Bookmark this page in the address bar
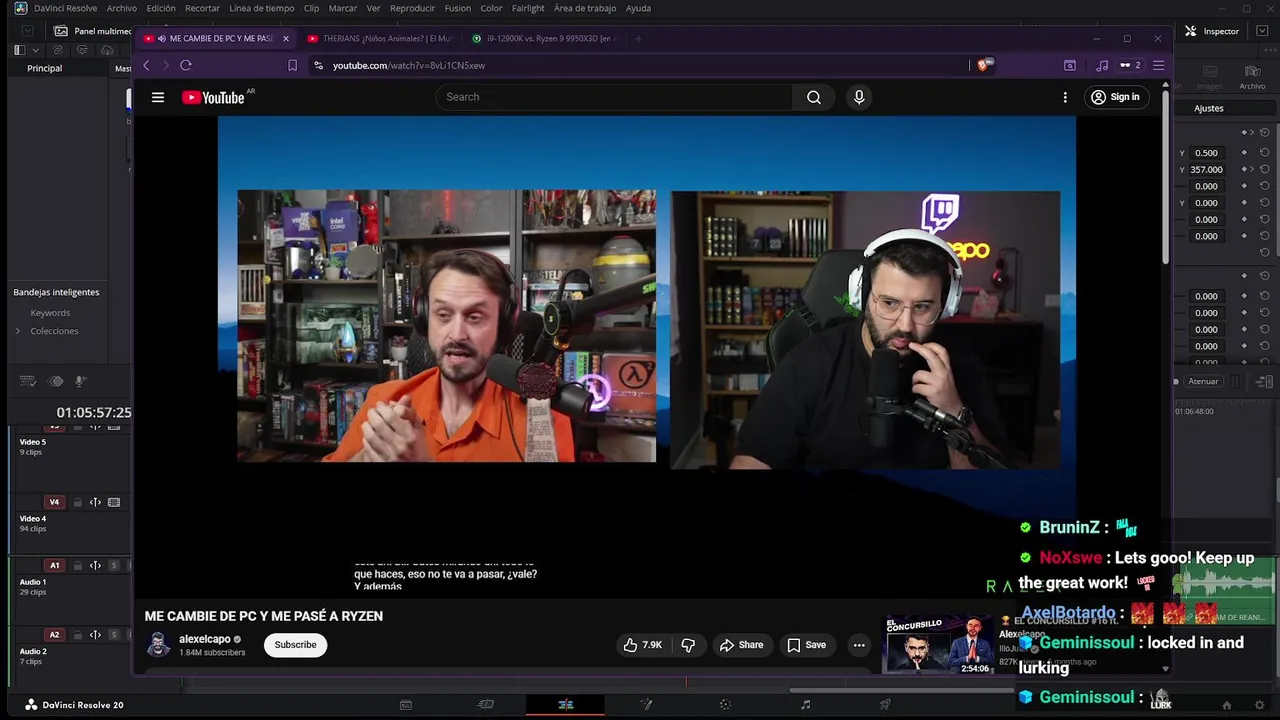 point(292,65)
